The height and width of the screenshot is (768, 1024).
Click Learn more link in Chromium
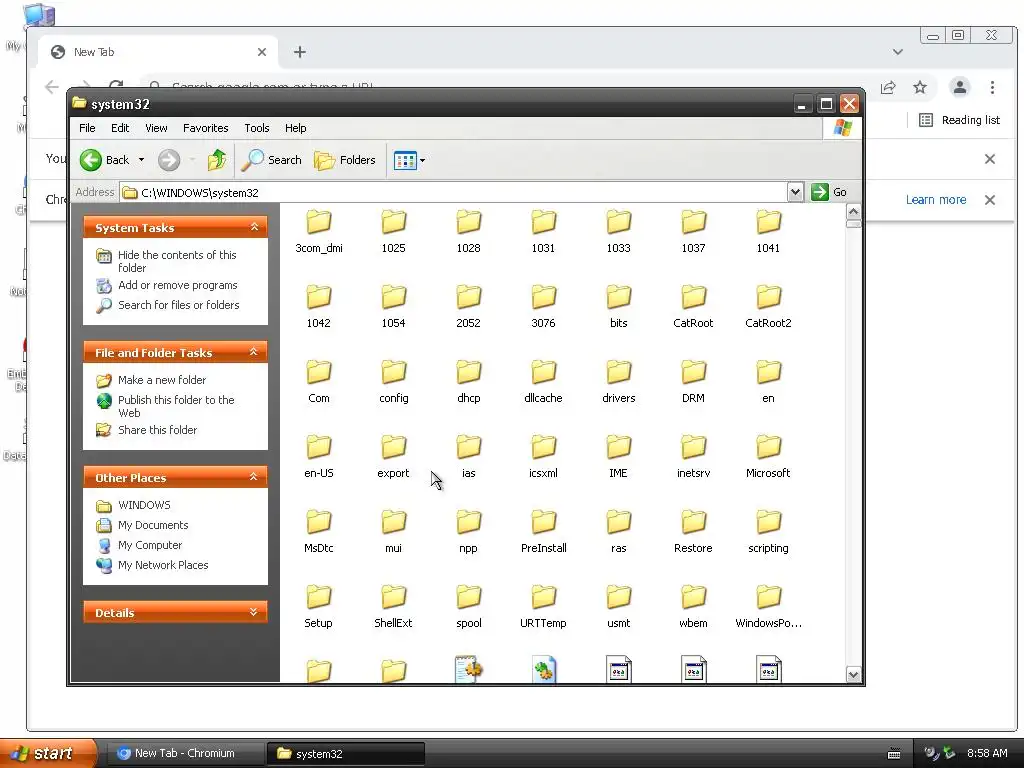(x=935, y=200)
